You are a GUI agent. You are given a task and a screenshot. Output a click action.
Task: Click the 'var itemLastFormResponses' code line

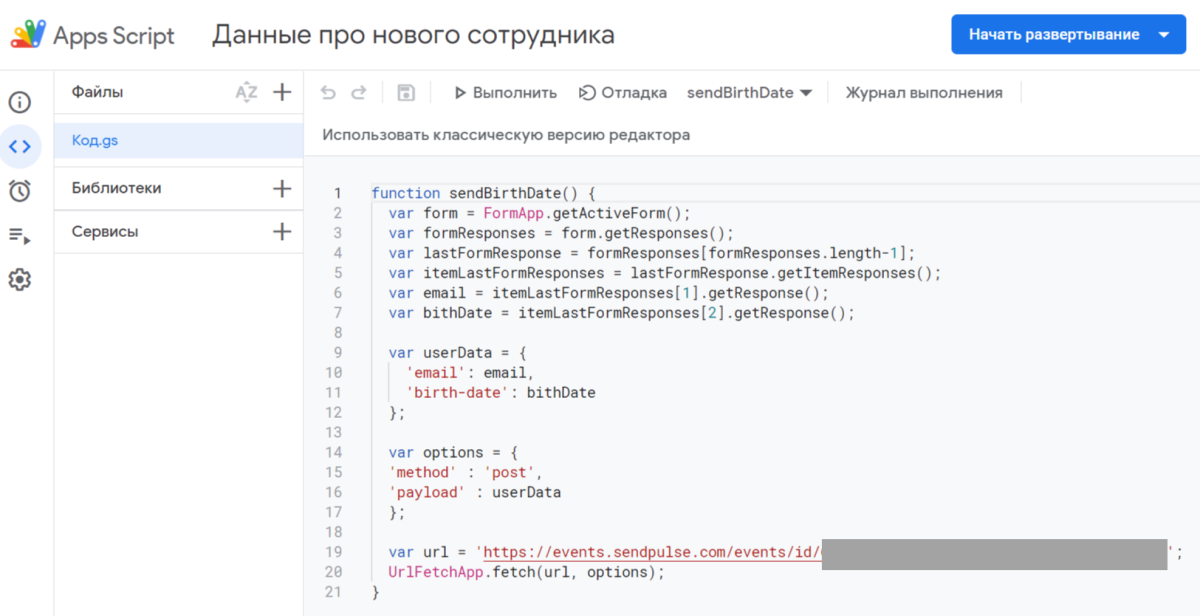click(665, 273)
